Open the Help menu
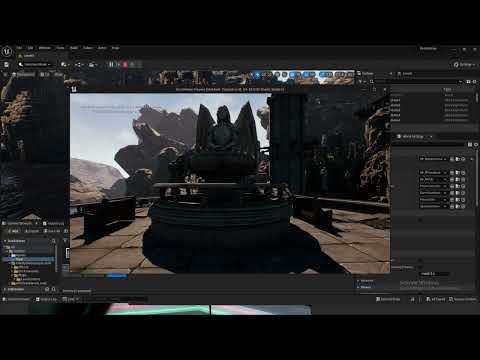The height and width of the screenshot is (360, 480). click(x=115, y=48)
